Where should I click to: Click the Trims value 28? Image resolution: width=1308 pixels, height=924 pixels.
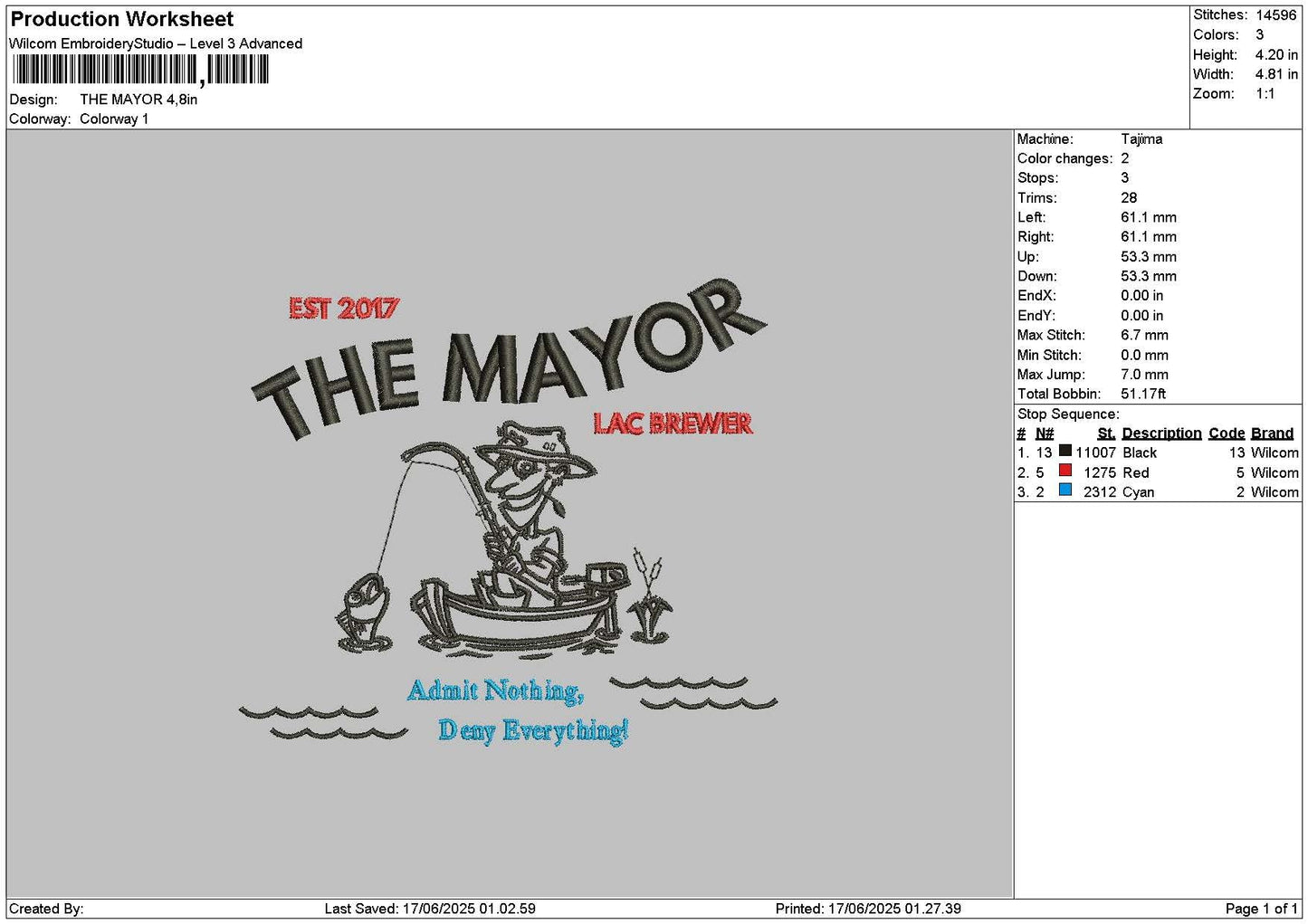pos(1129,198)
